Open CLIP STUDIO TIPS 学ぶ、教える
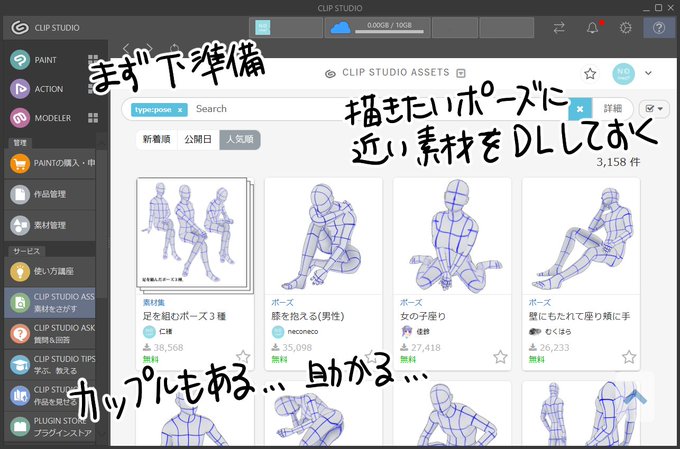 (49, 364)
